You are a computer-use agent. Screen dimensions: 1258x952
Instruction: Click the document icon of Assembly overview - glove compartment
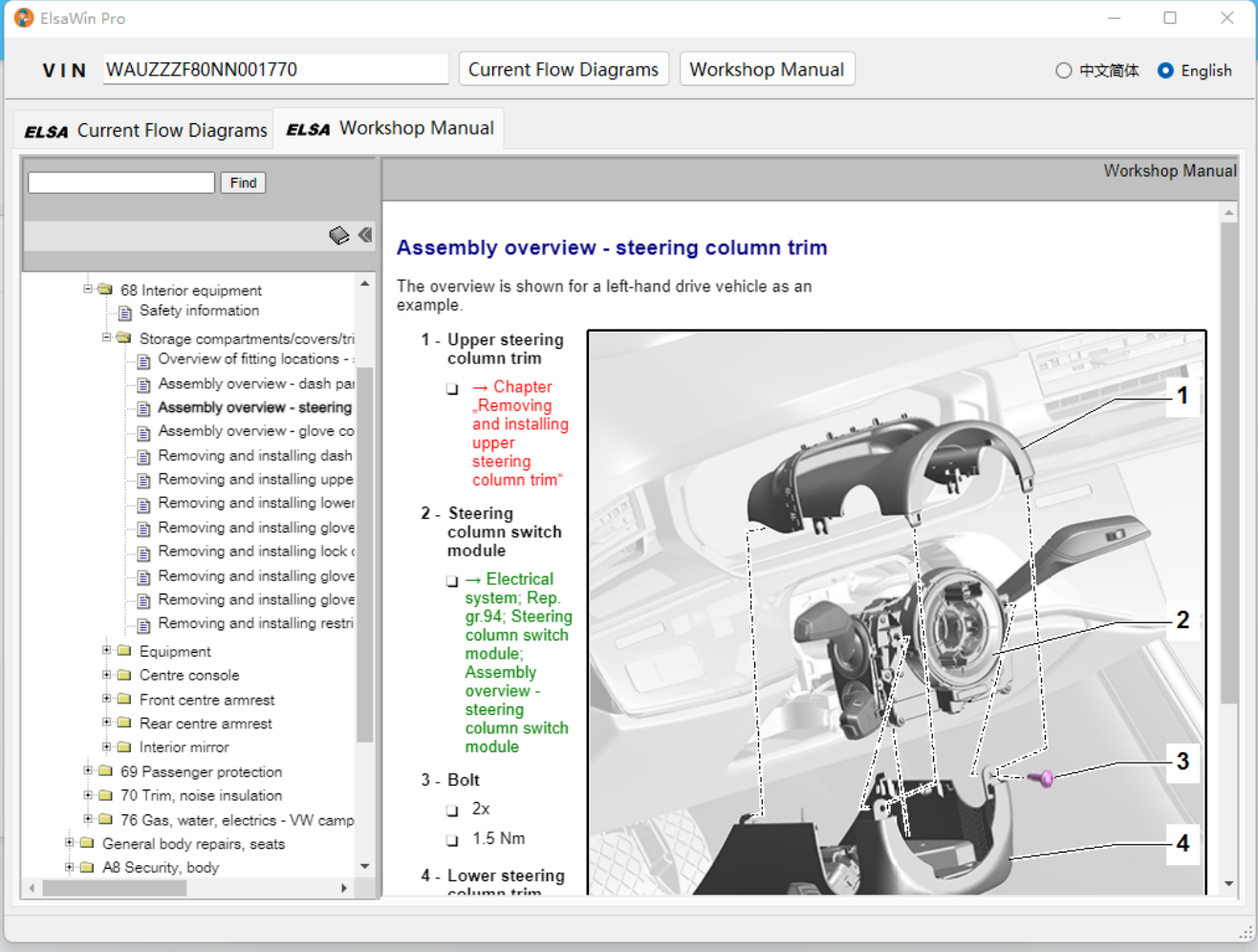[x=143, y=432]
